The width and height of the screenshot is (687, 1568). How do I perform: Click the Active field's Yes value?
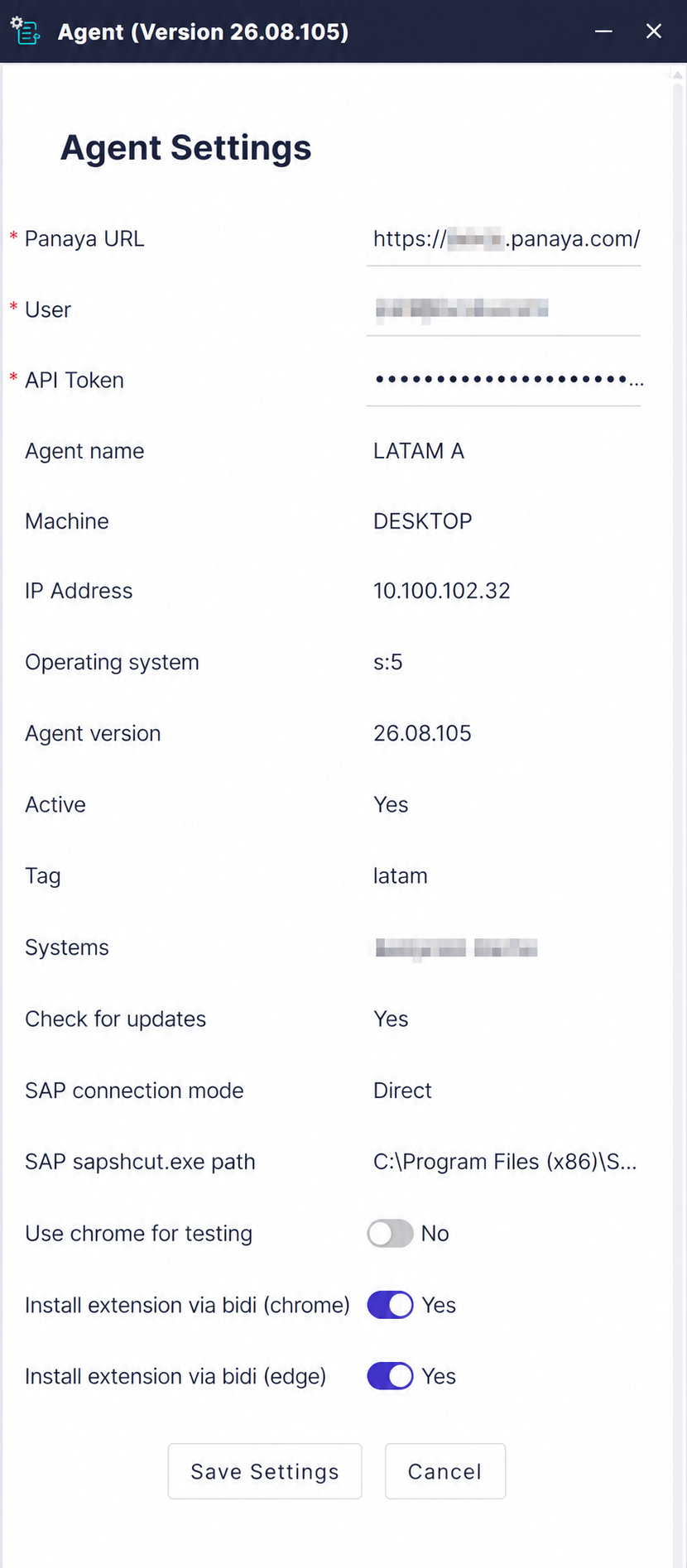coord(391,804)
